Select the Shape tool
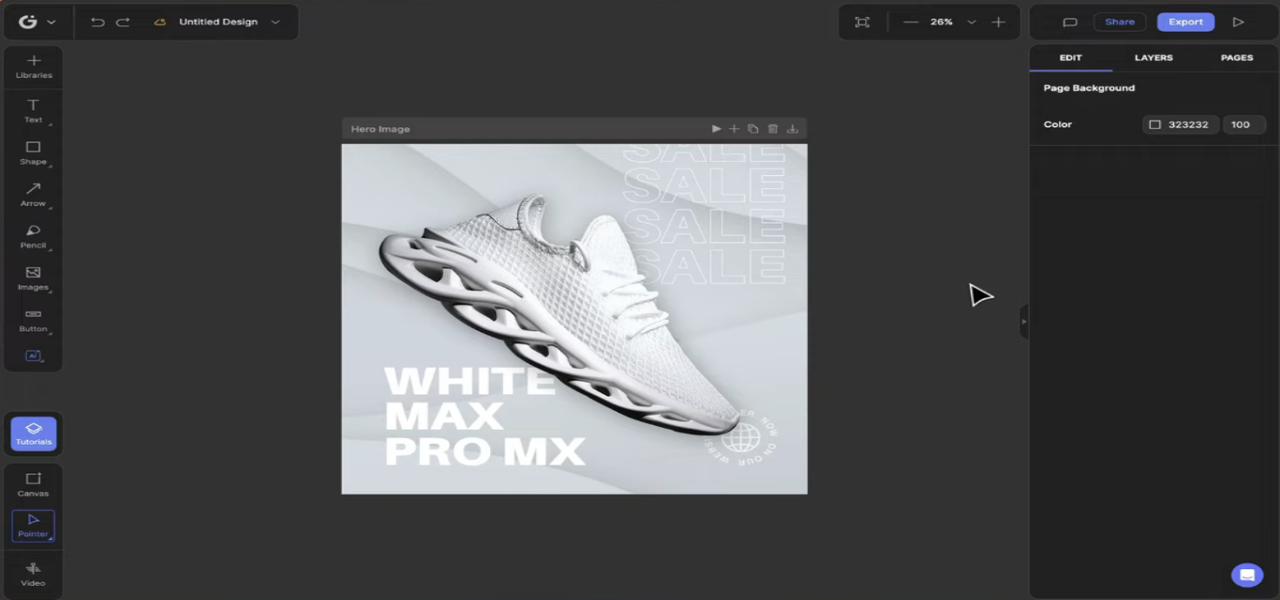The image size is (1280, 600). point(33,153)
